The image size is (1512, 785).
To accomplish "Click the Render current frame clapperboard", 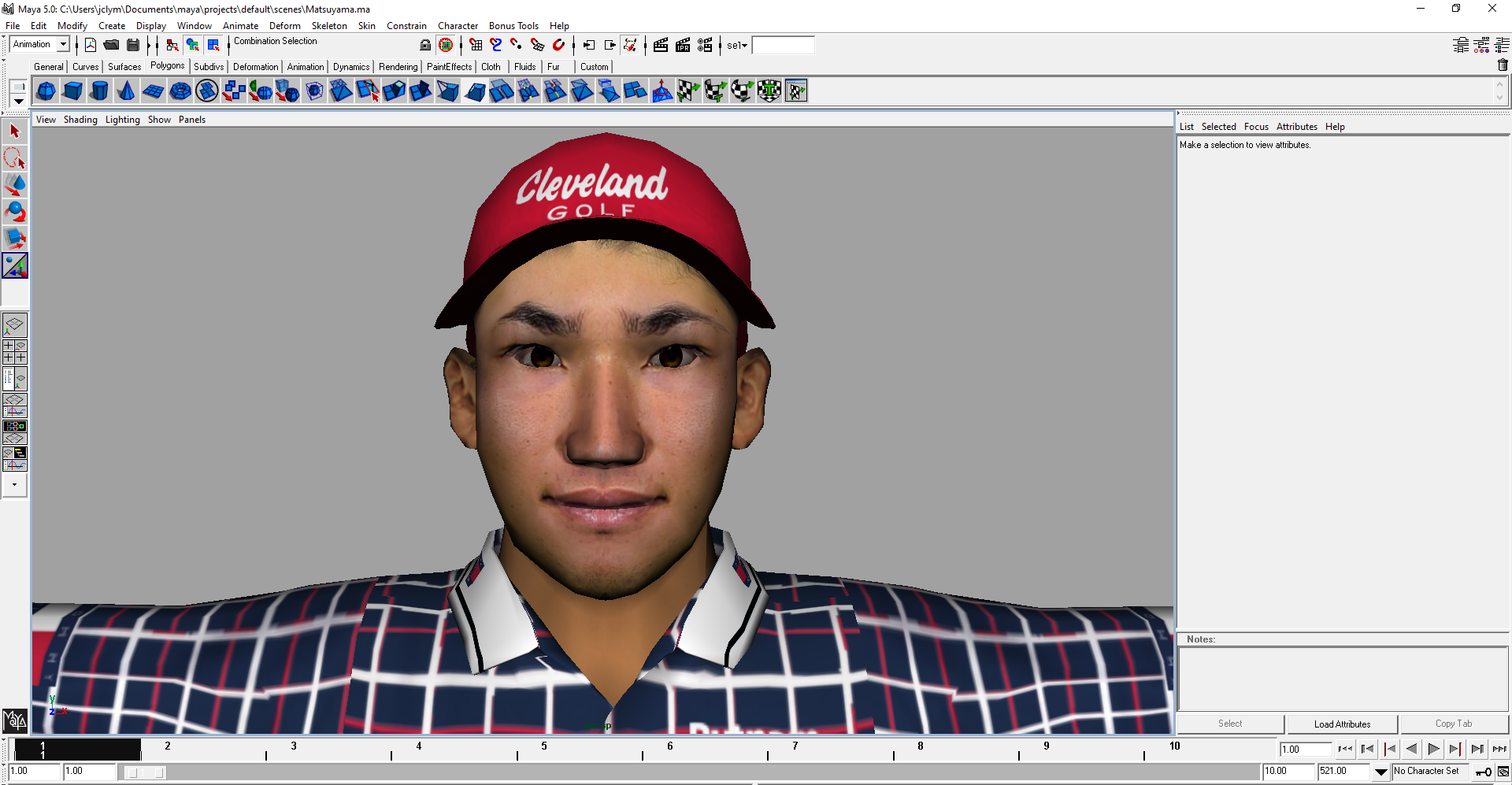I will tap(661, 45).
